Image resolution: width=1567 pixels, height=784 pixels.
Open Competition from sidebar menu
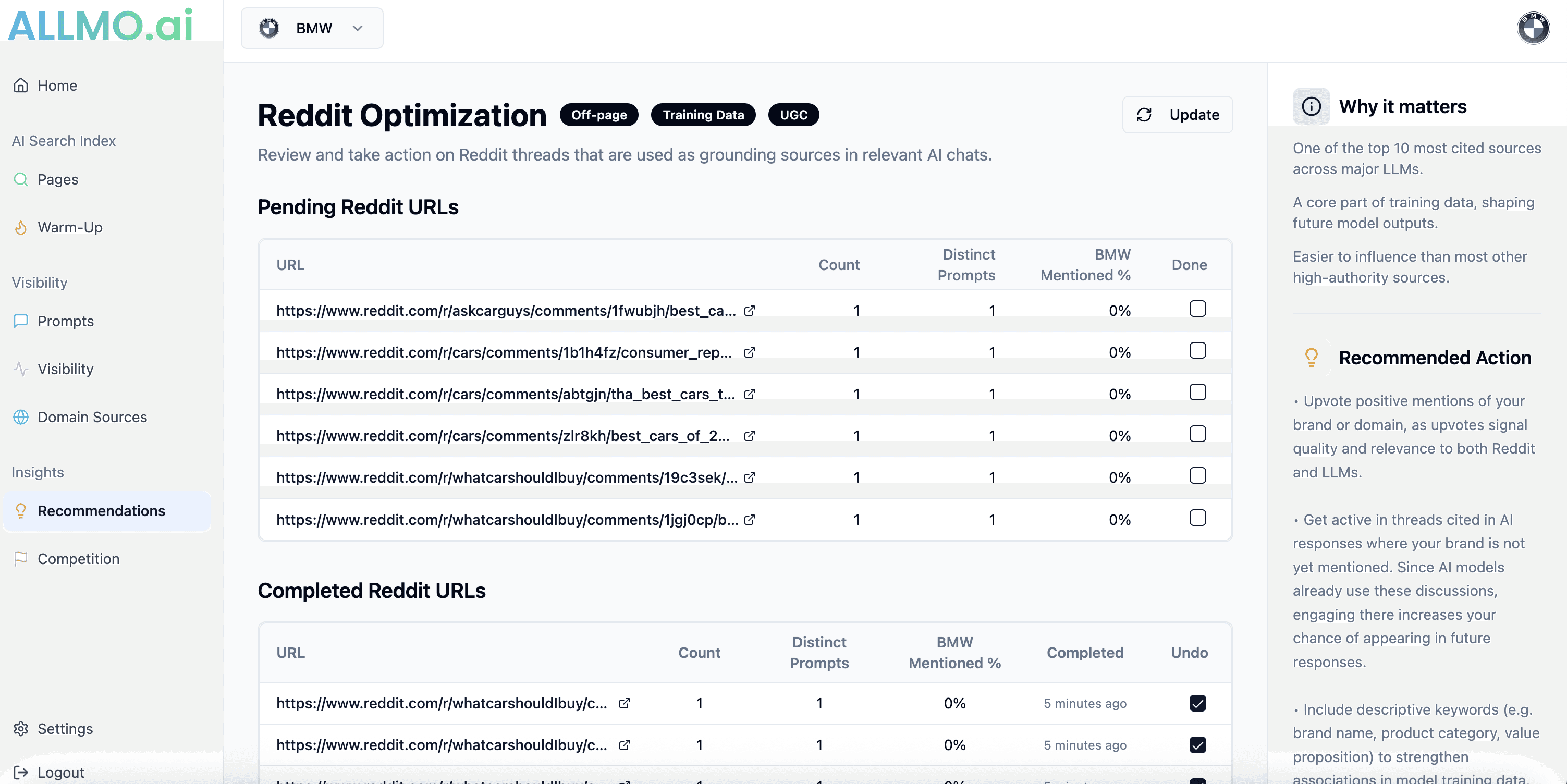tap(79, 559)
